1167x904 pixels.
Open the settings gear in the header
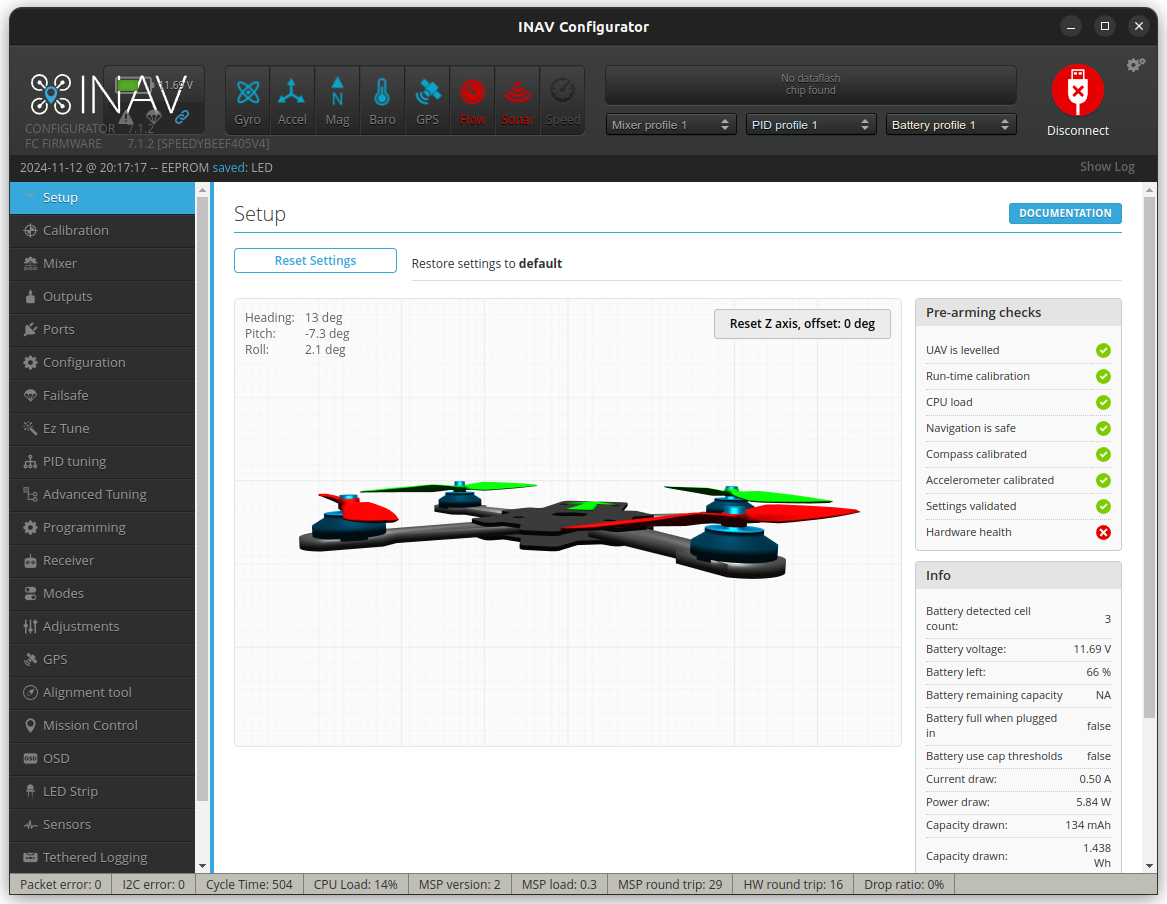pos(1135,65)
